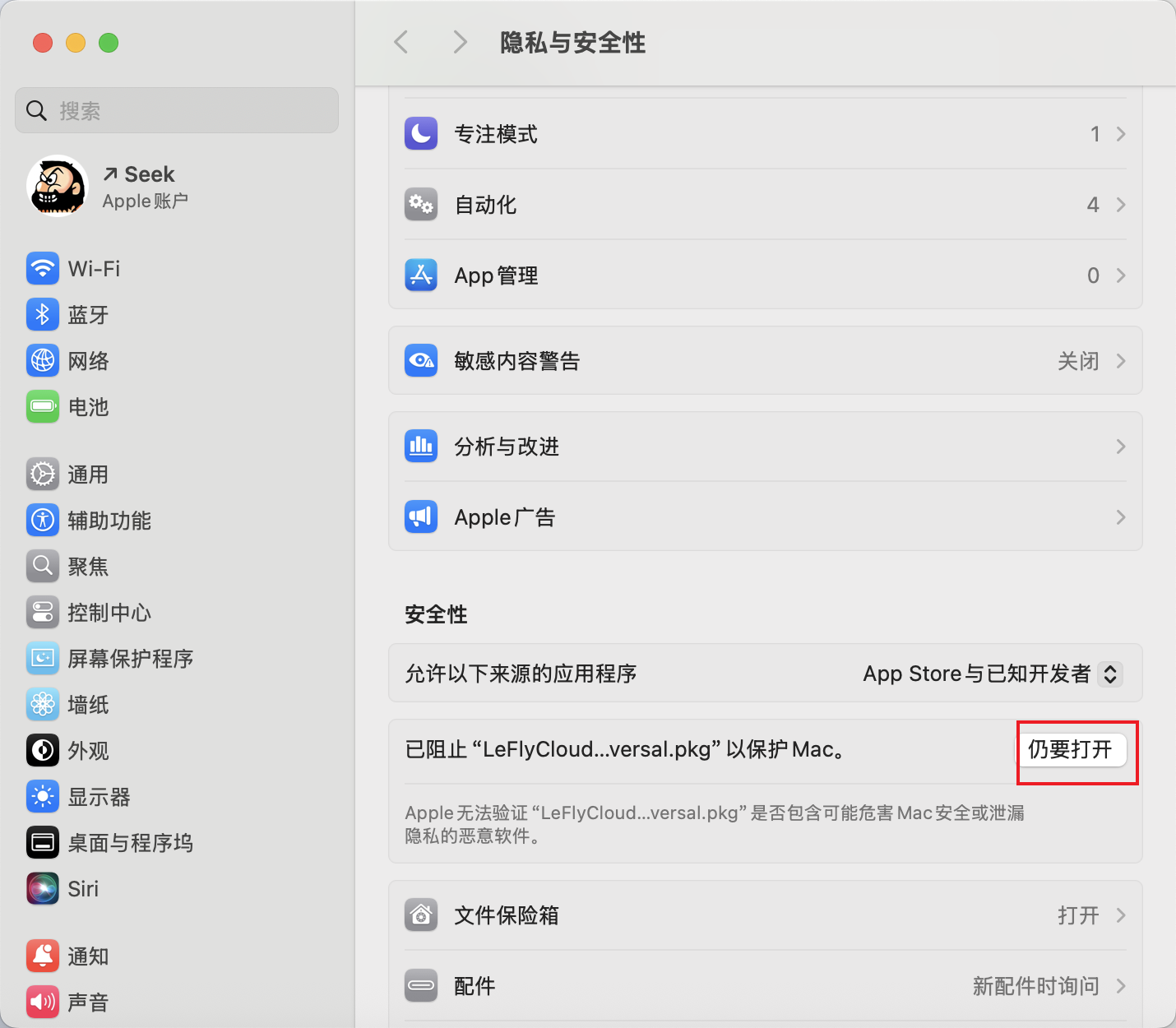The width and height of the screenshot is (1176, 1028).
Task: Select the 辅助功能 sidebar label
Action: click(x=109, y=521)
